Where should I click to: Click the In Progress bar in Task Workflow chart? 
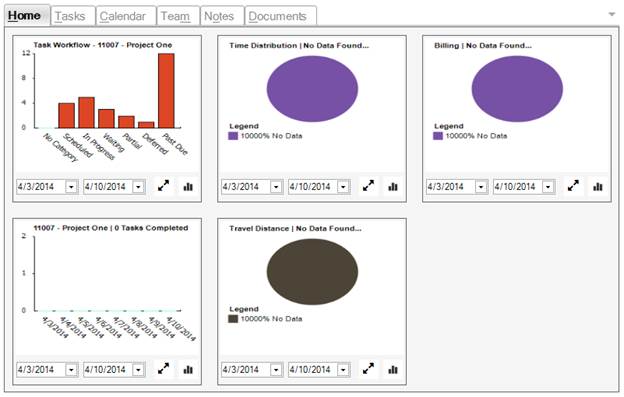(86, 113)
